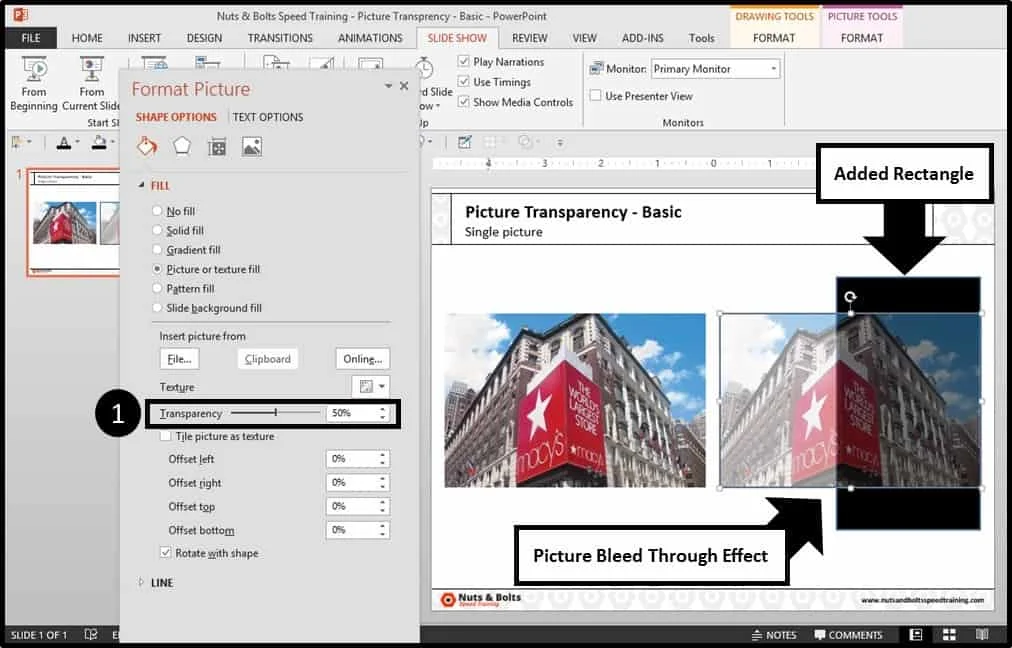The height and width of the screenshot is (648, 1012).
Task: Open Notes pane from status bar
Action: pyautogui.click(x=774, y=635)
